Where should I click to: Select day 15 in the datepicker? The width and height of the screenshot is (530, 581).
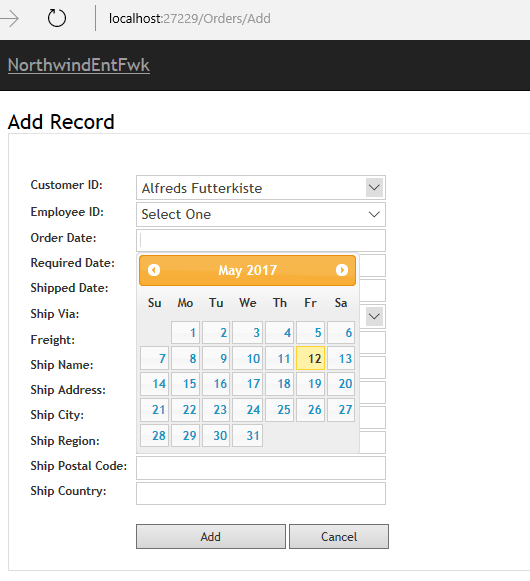(x=186, y=384)
